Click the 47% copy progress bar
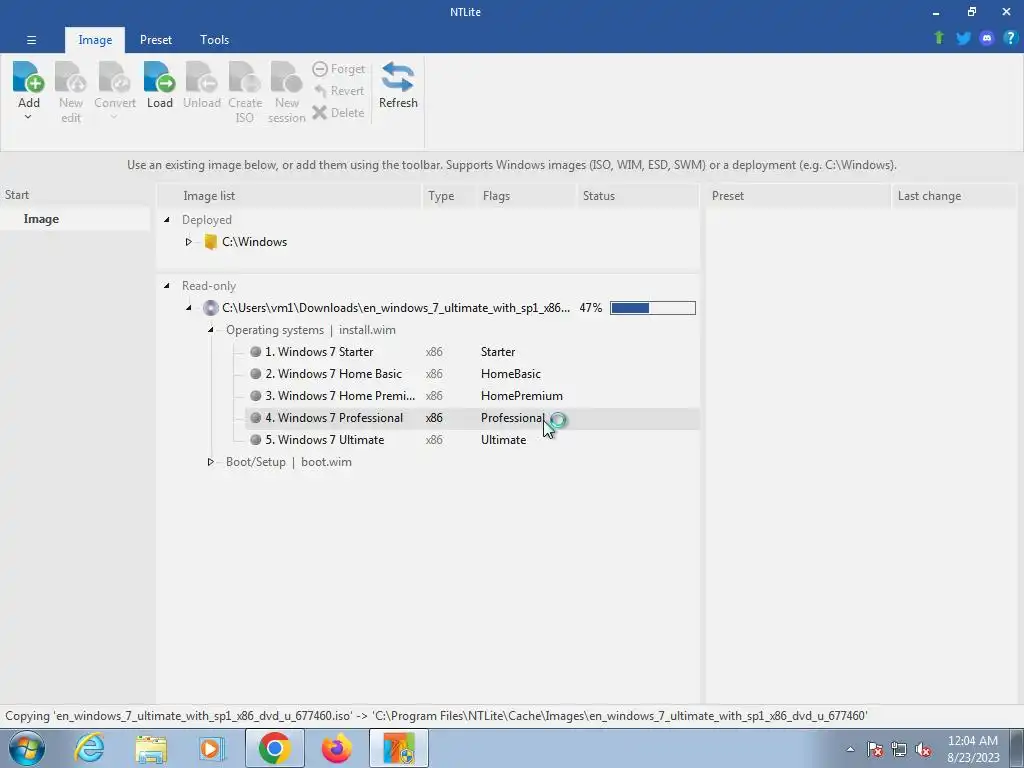1024x768 pixels. tap(652, 308)
